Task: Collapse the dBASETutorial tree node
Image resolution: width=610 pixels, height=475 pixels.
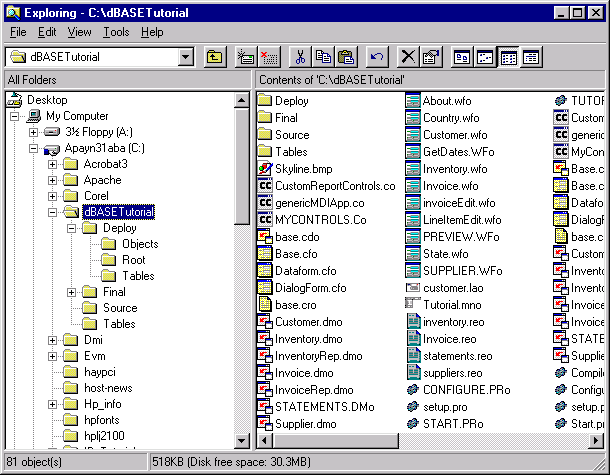Action: (x=53, y=212)
